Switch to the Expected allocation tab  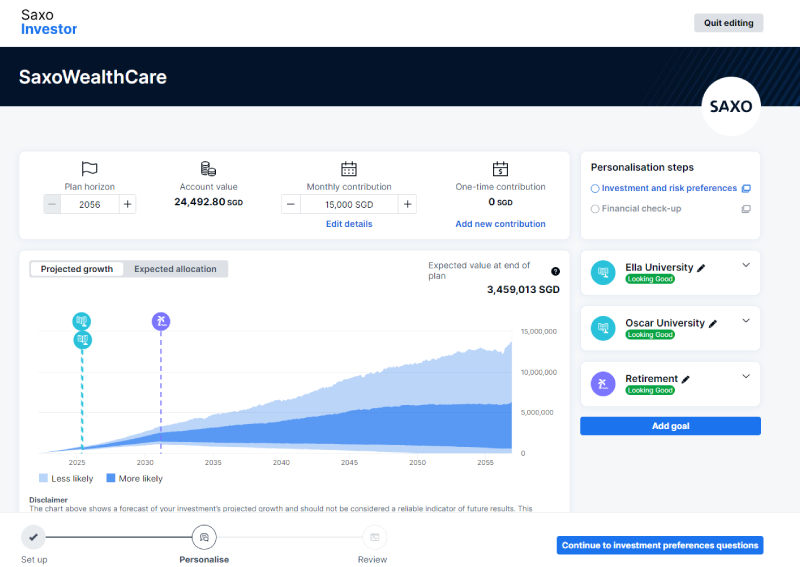tap(175, 269)
